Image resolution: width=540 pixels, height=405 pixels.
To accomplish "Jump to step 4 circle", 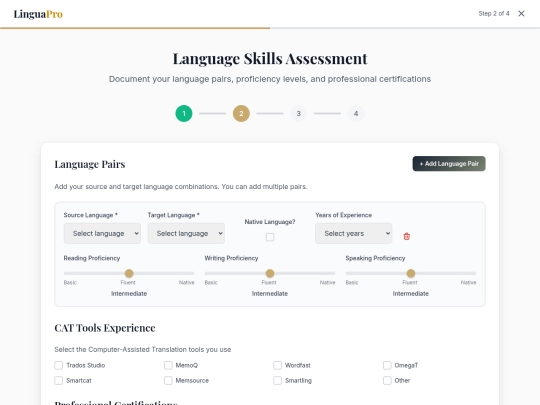I will (356, 113).
